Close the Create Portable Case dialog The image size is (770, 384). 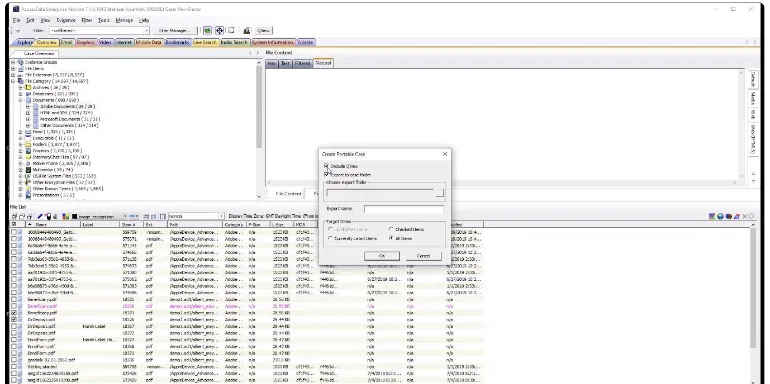[x=445, y=154]
